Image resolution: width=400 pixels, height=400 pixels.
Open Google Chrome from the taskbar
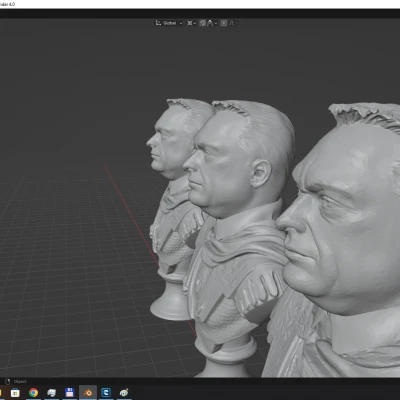(x=33, y=393)
